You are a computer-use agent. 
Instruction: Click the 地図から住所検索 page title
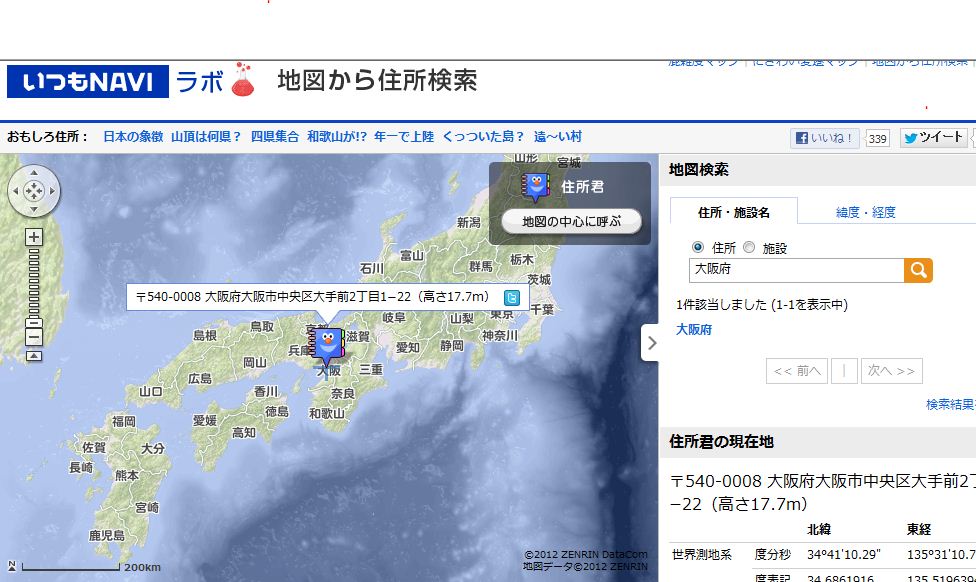pyautogui.click(x=377, y=81)
